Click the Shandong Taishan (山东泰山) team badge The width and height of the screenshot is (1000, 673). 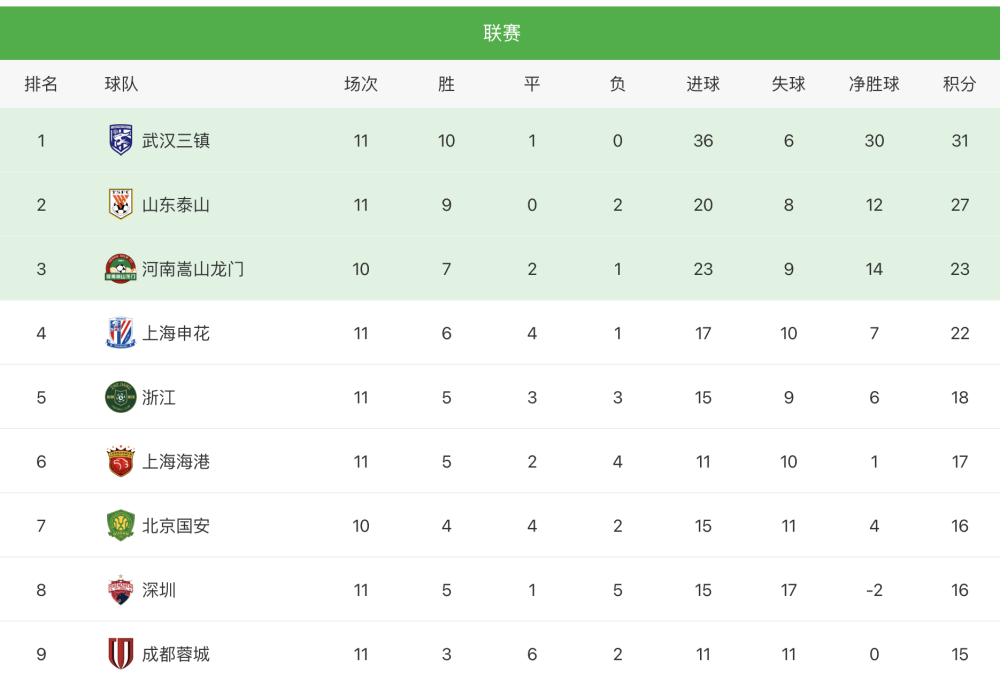coord(121,204)
